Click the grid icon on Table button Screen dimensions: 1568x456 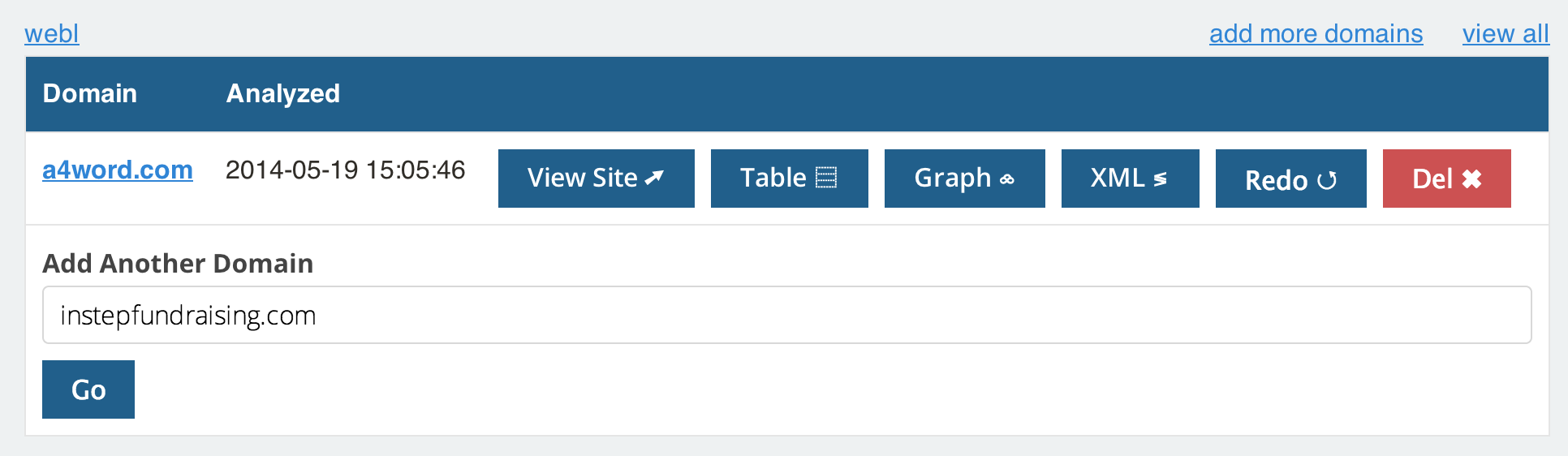click(x=826, y=178)
